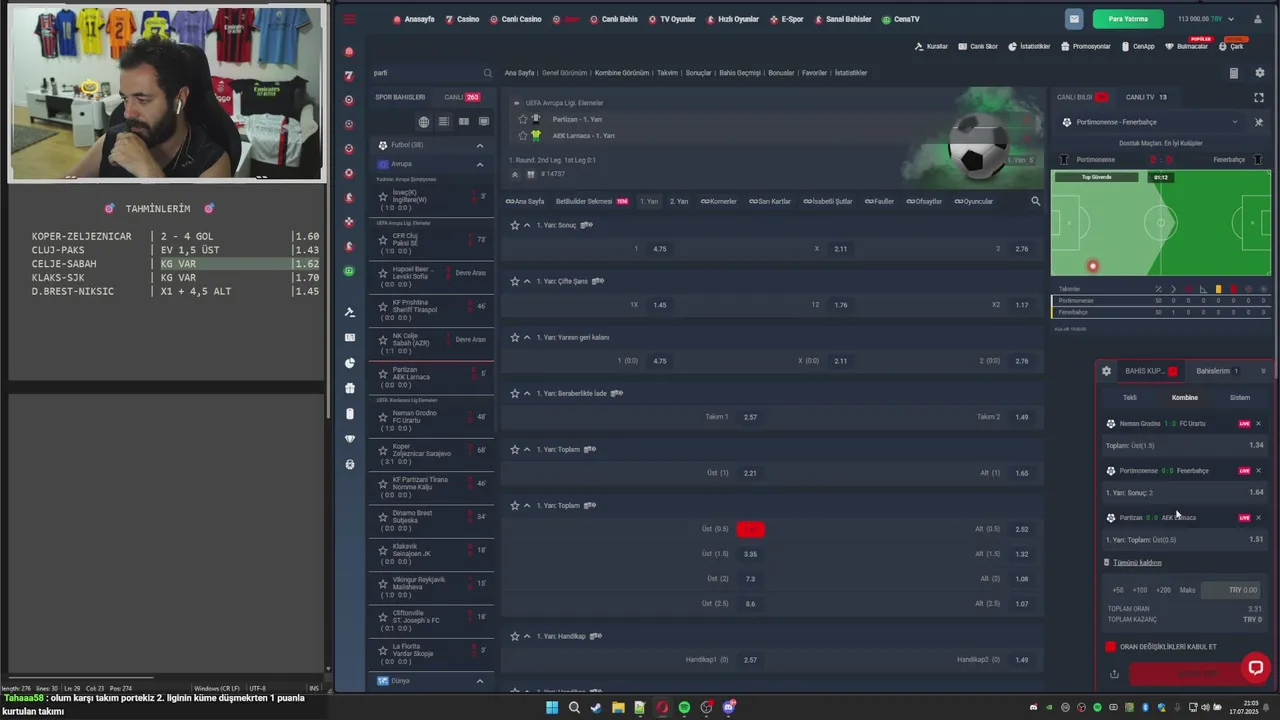This screenshot has height=720, width=1280.
Task: Collapse the bet slip panel chevron
Action: (x=1263, y=371)
